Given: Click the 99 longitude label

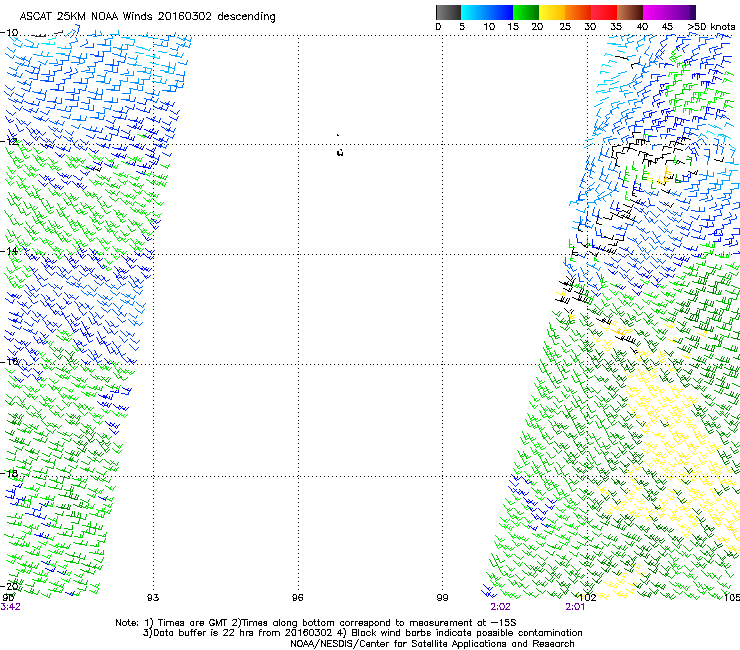Looking at the screenshot, I should (442, 598).
